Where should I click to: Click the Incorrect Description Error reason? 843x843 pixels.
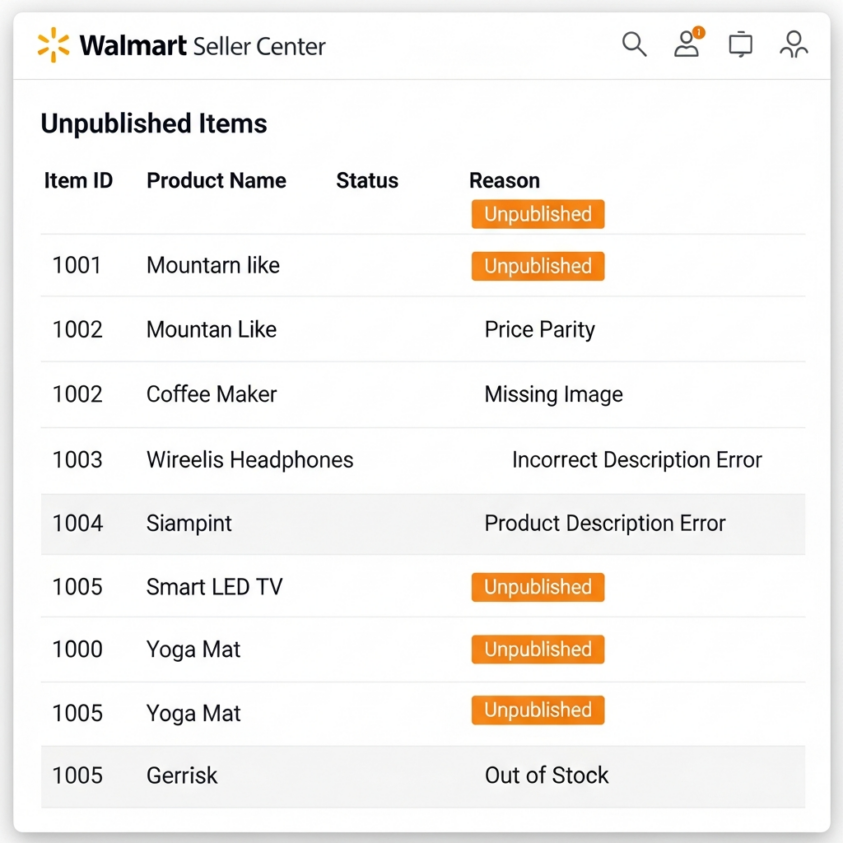(x=637, y=460)
